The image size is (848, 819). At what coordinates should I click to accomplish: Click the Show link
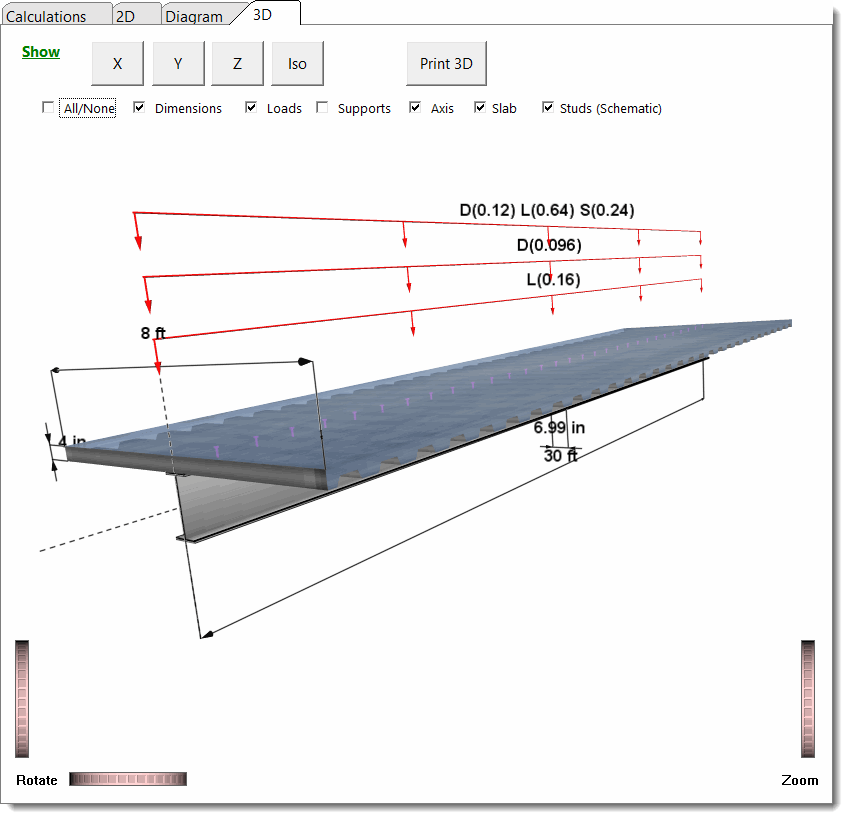click(x=40, y=51)
